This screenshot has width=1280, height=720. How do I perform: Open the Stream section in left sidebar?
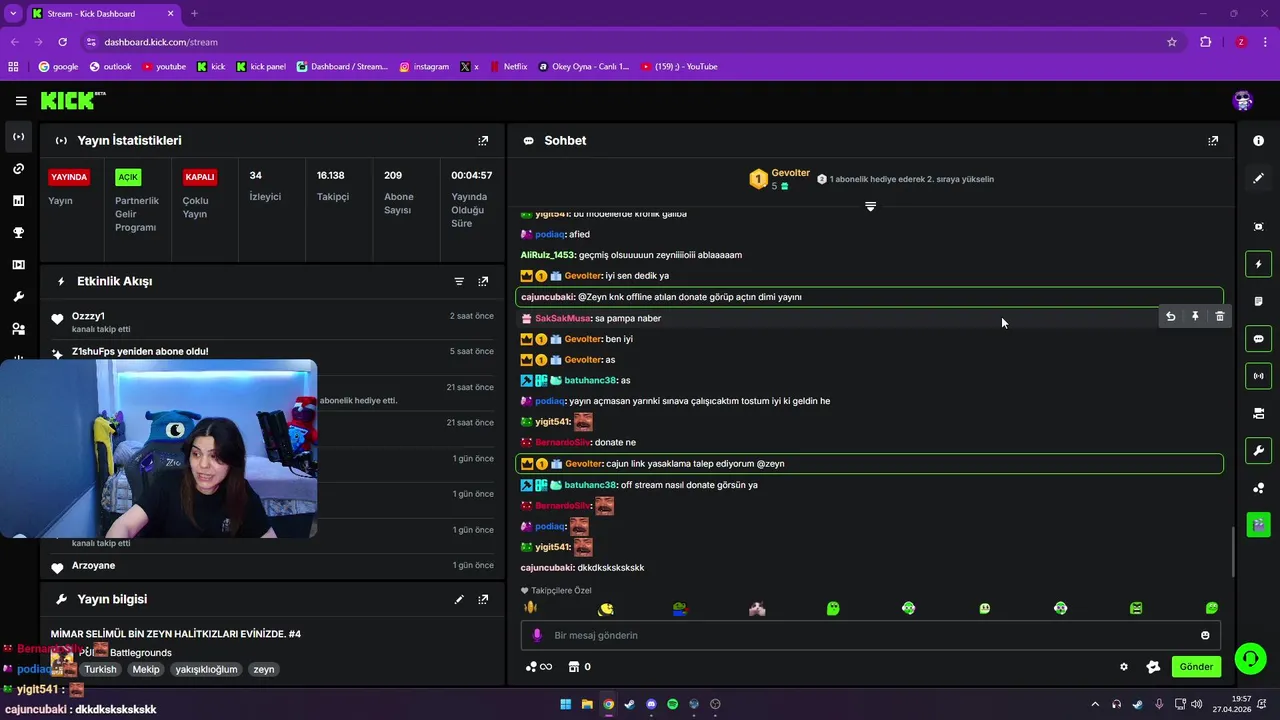click(18, 136)
